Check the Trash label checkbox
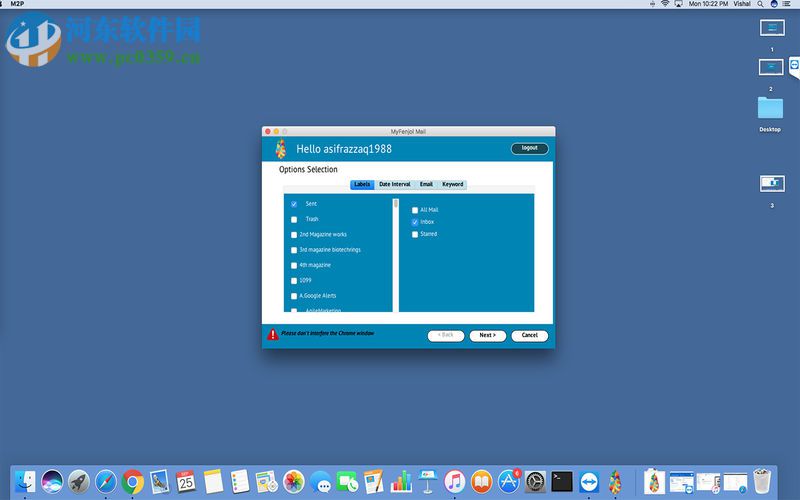 point(294,219)
